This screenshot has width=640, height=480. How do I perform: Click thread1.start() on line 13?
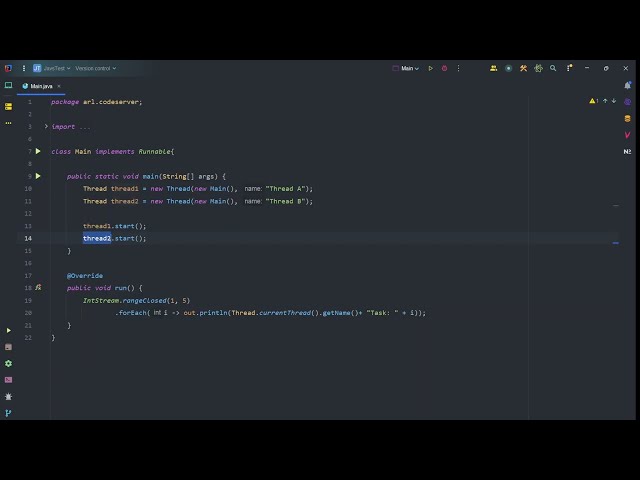tap(114, 226)
